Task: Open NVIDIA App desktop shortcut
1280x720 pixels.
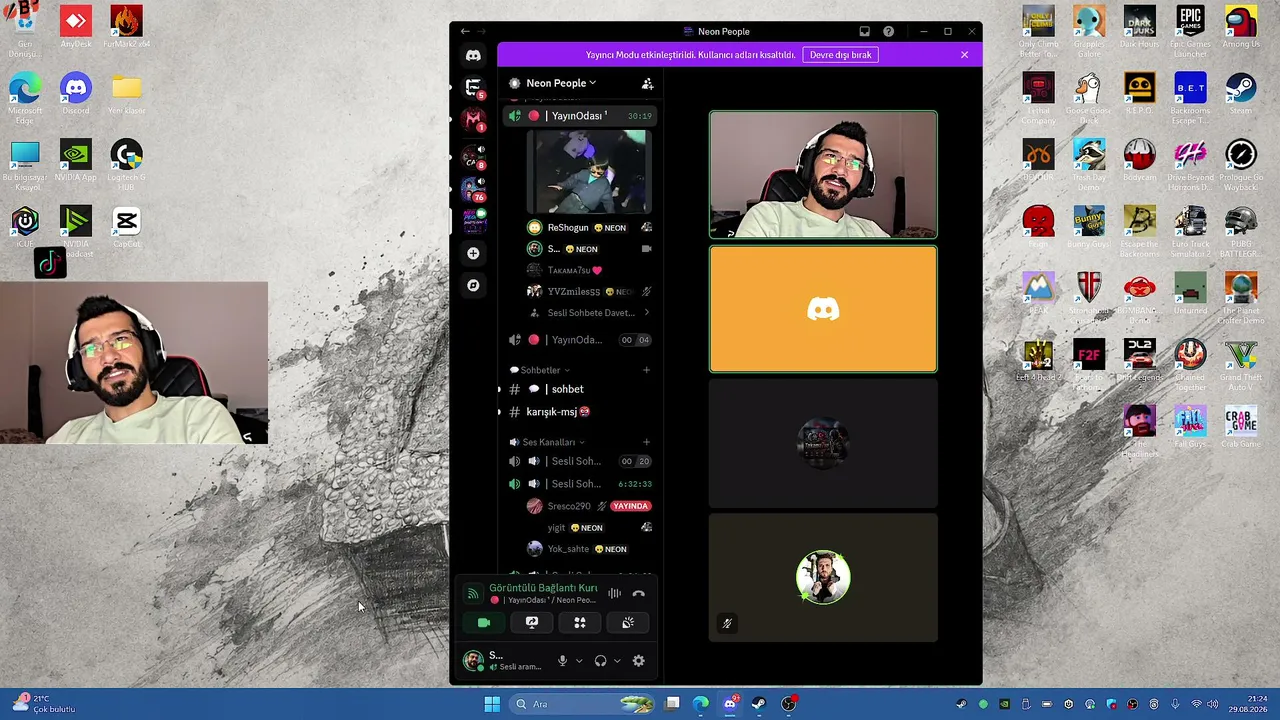Action: (76, 159)
